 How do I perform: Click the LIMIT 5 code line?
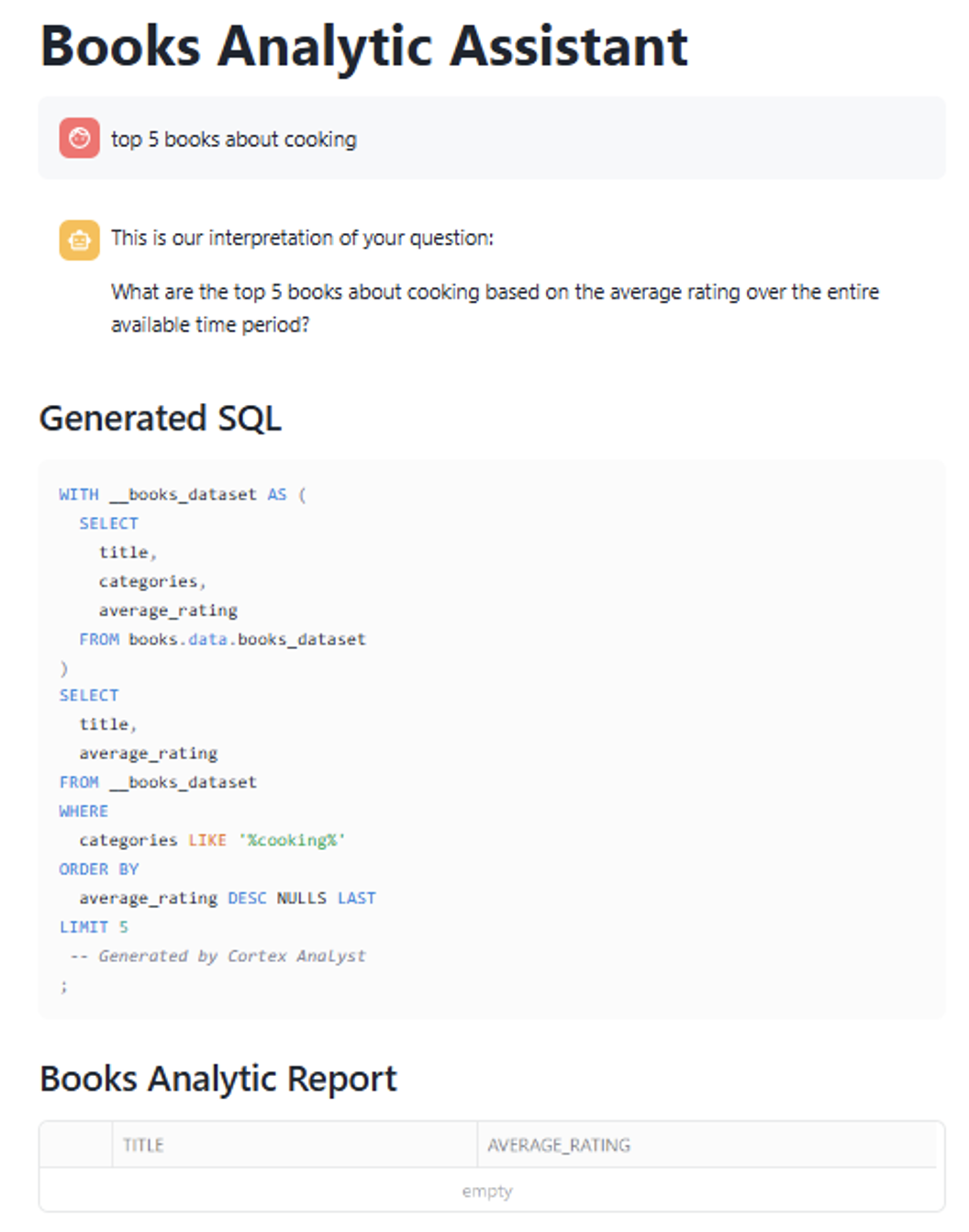click(94, 927)
